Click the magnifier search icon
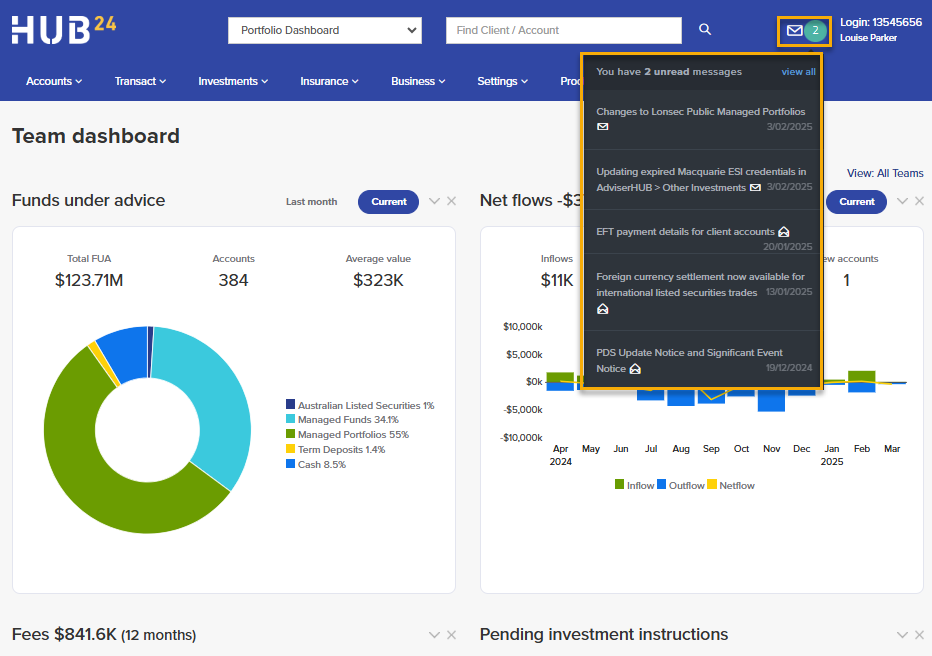This screenshot has width=932, height=656. click(x=705, y=30)
